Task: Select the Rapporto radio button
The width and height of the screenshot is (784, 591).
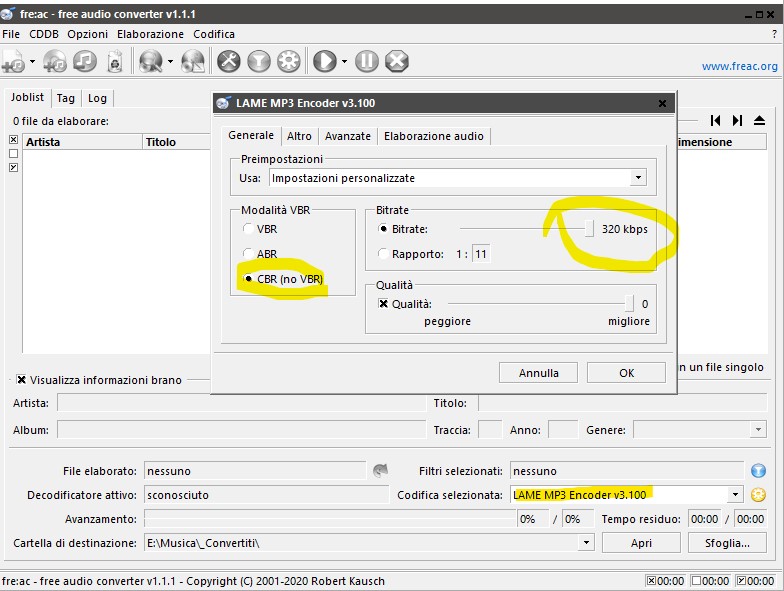Action: [x=383, y=254]
